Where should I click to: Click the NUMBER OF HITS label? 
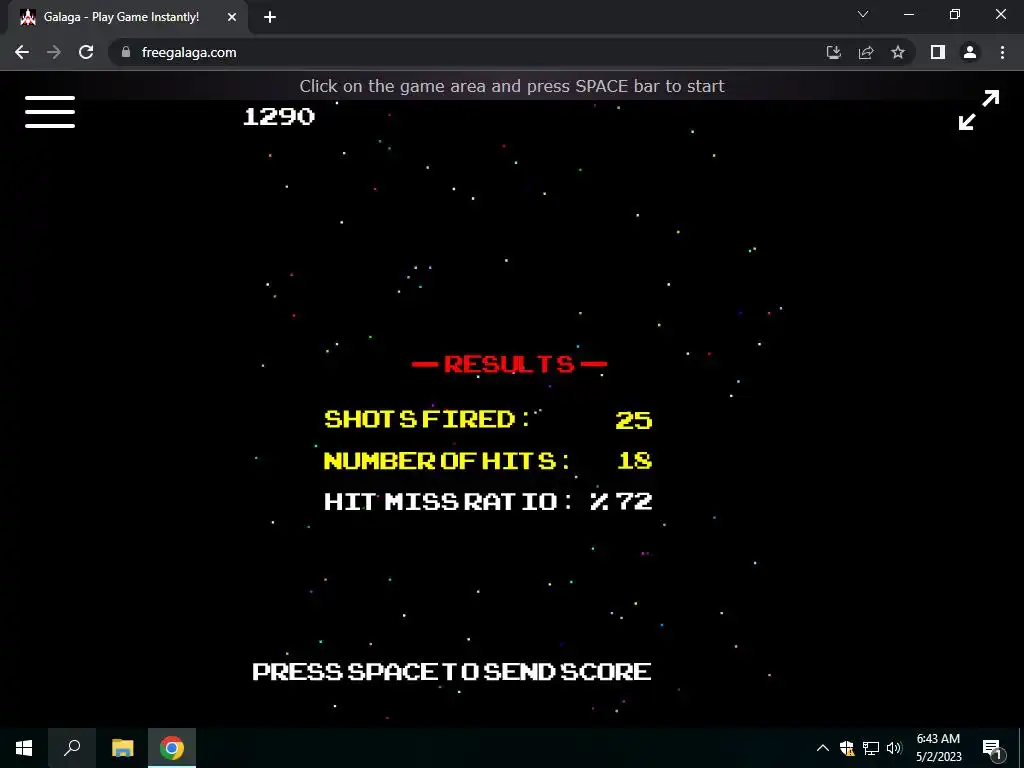[447, 460]
